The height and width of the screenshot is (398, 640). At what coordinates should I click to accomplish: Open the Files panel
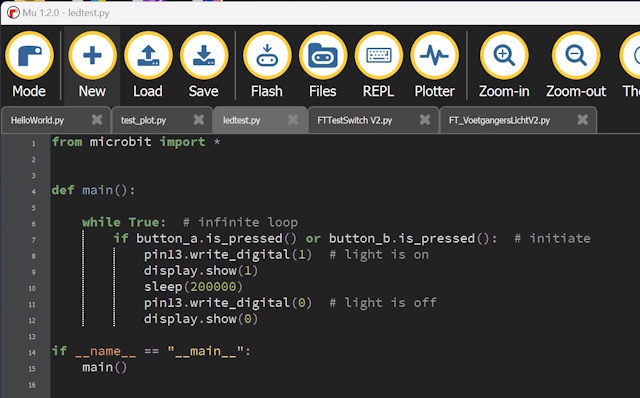(x=322, y=64)
